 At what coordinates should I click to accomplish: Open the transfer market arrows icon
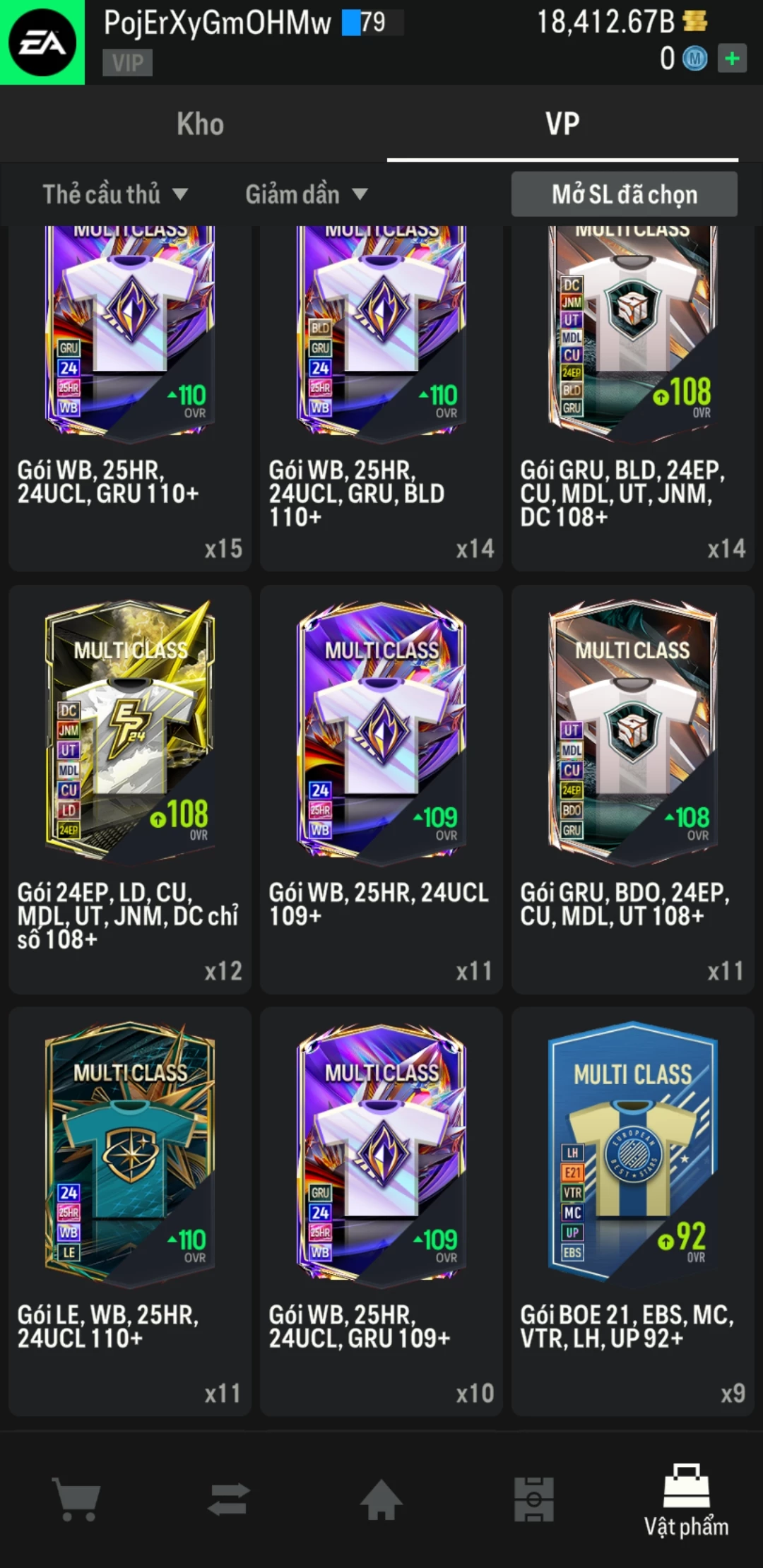click(x=229, y=1499)
